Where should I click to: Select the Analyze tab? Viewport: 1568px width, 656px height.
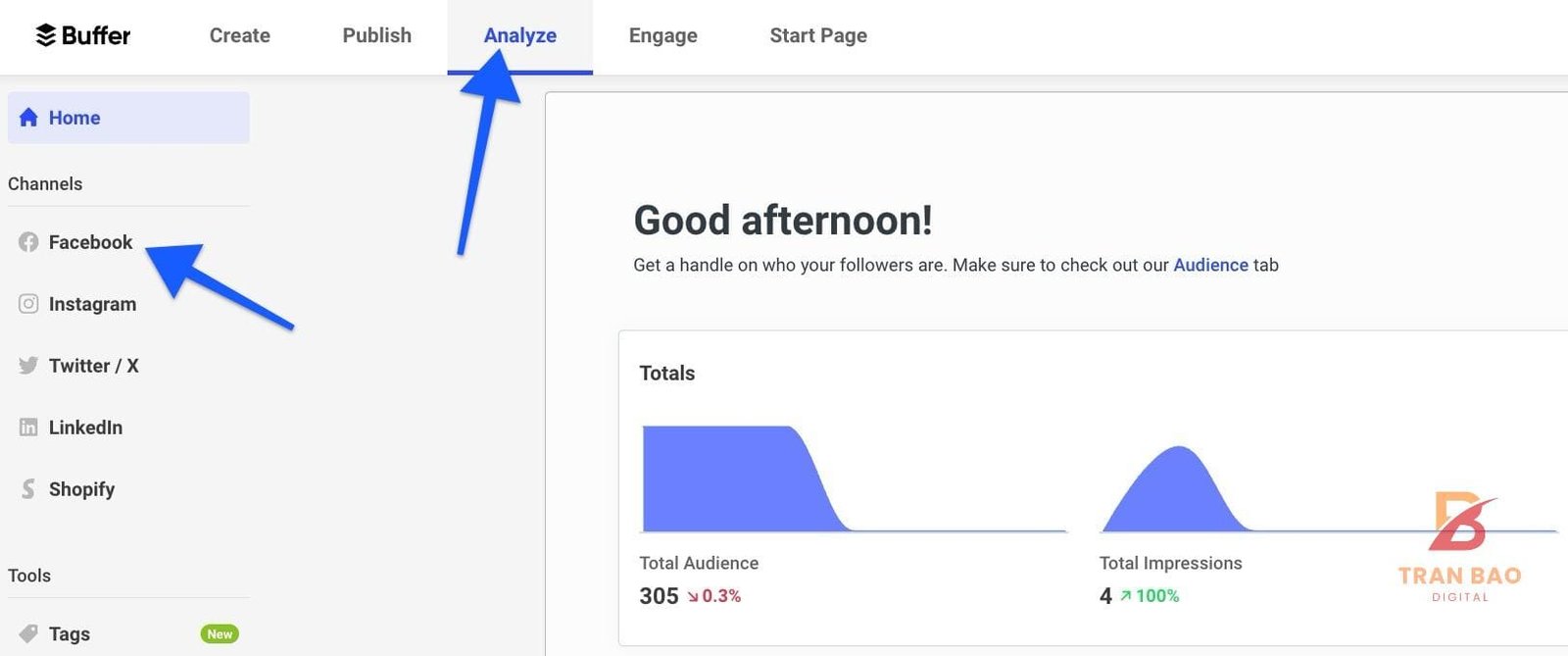click(519, 35)
